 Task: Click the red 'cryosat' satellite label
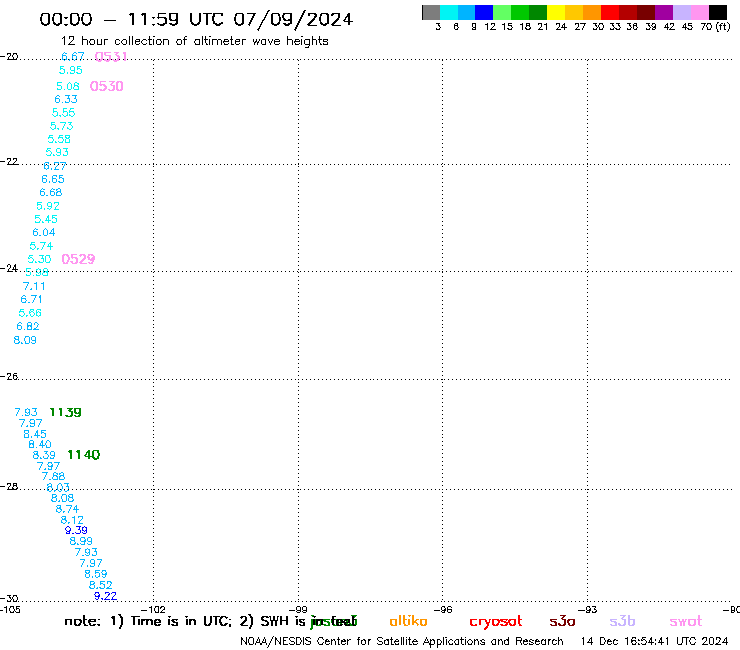tap(496, 621)
